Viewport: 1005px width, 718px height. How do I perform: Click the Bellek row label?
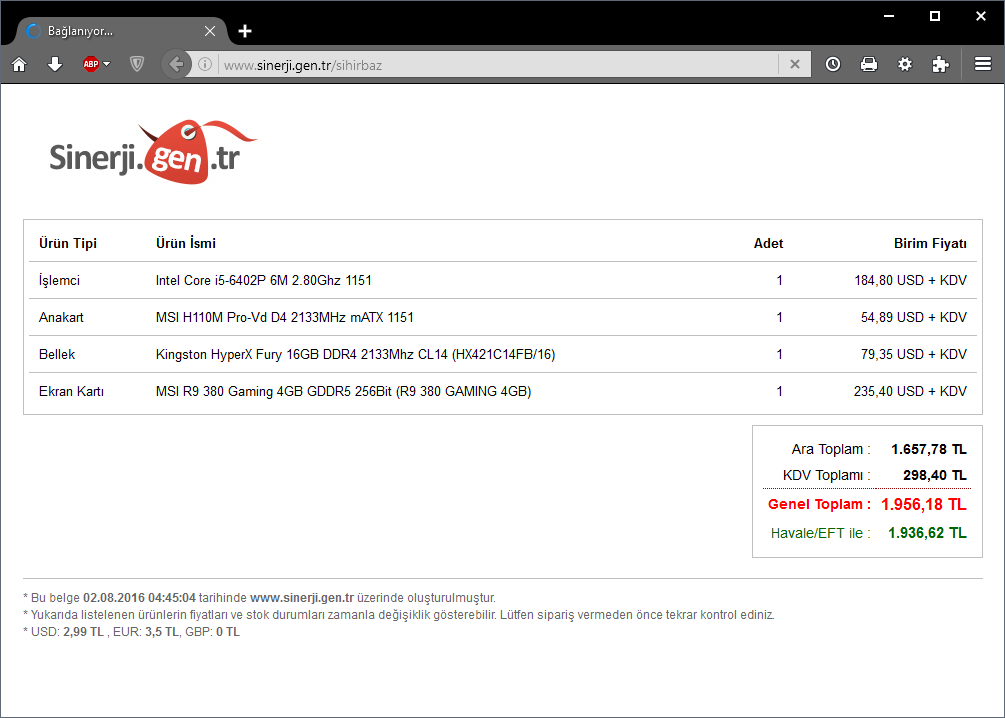click(57, 355)
